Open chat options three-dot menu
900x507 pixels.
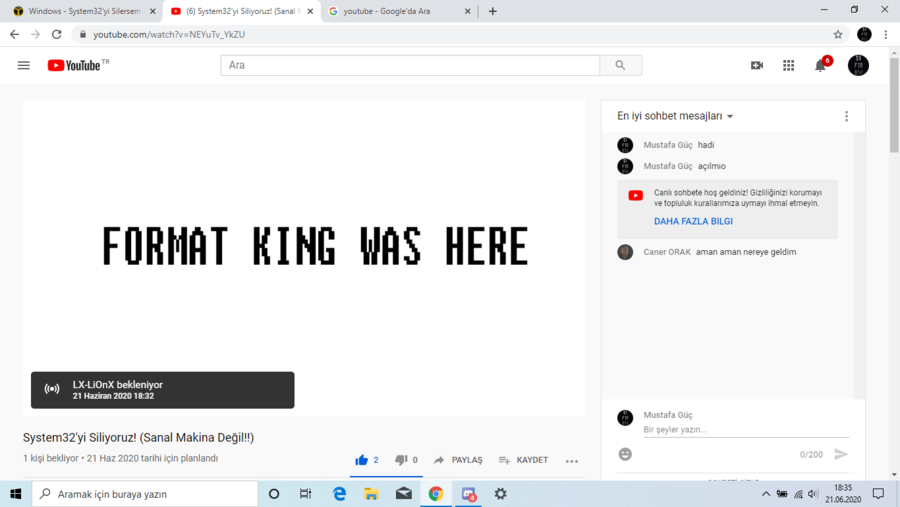click(846, 117)
